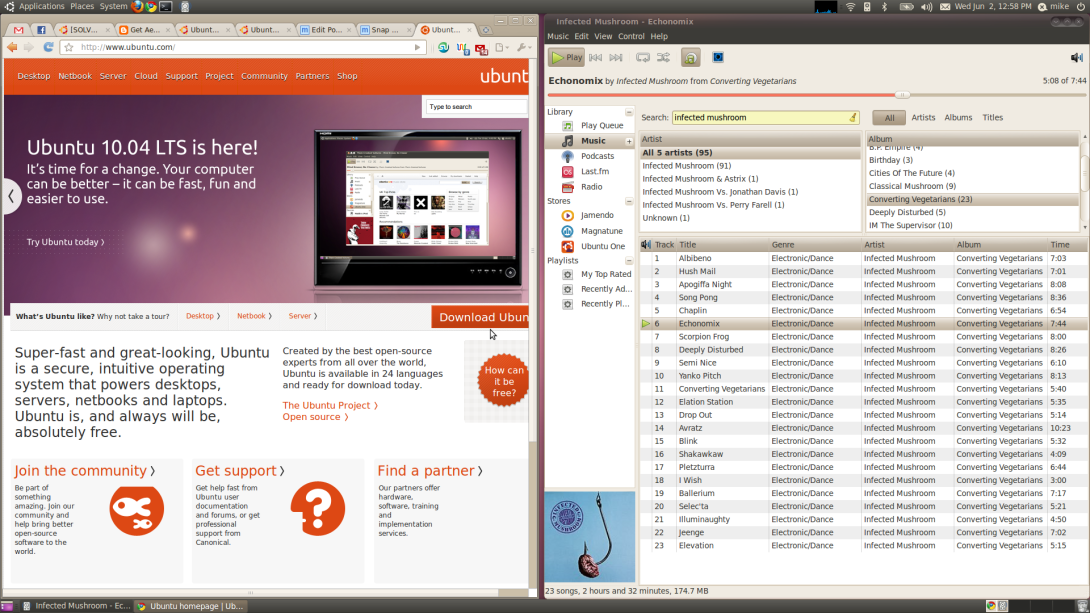Skip to next track in Banshee toolbar

(616, 58)
